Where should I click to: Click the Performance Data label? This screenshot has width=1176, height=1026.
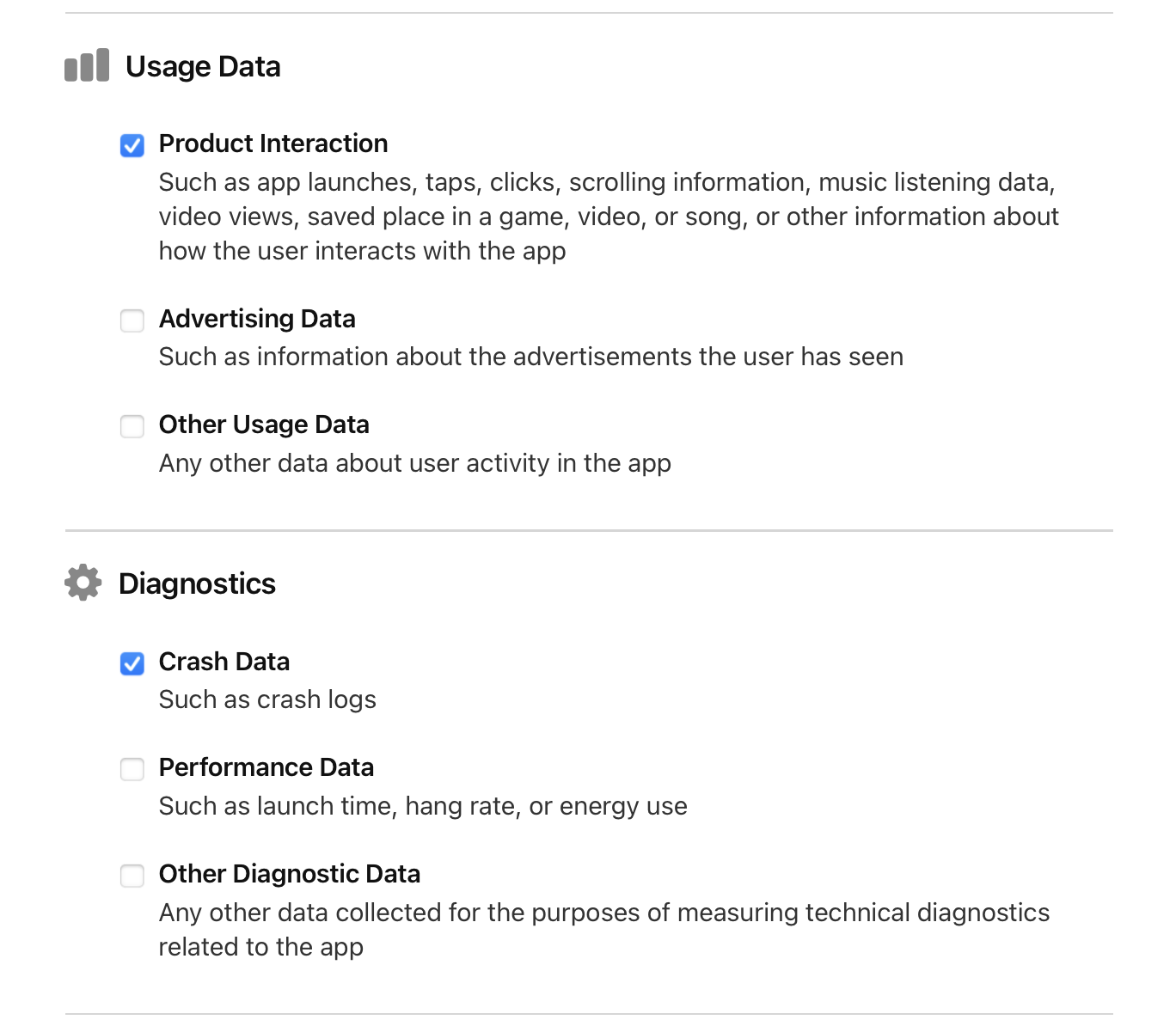(266, 767)
